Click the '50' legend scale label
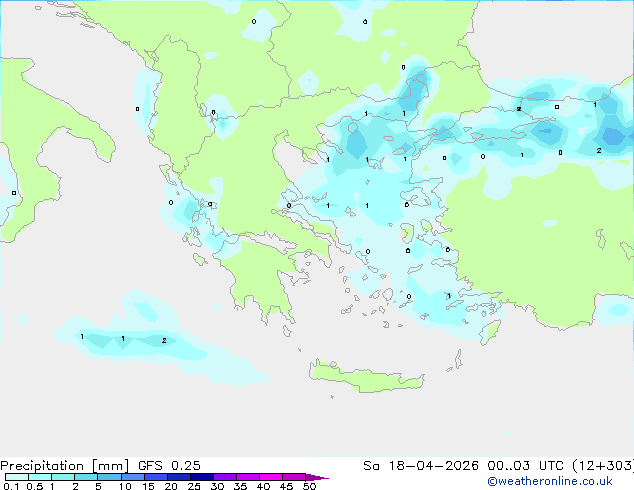634x490 pixels. point(309,486)
